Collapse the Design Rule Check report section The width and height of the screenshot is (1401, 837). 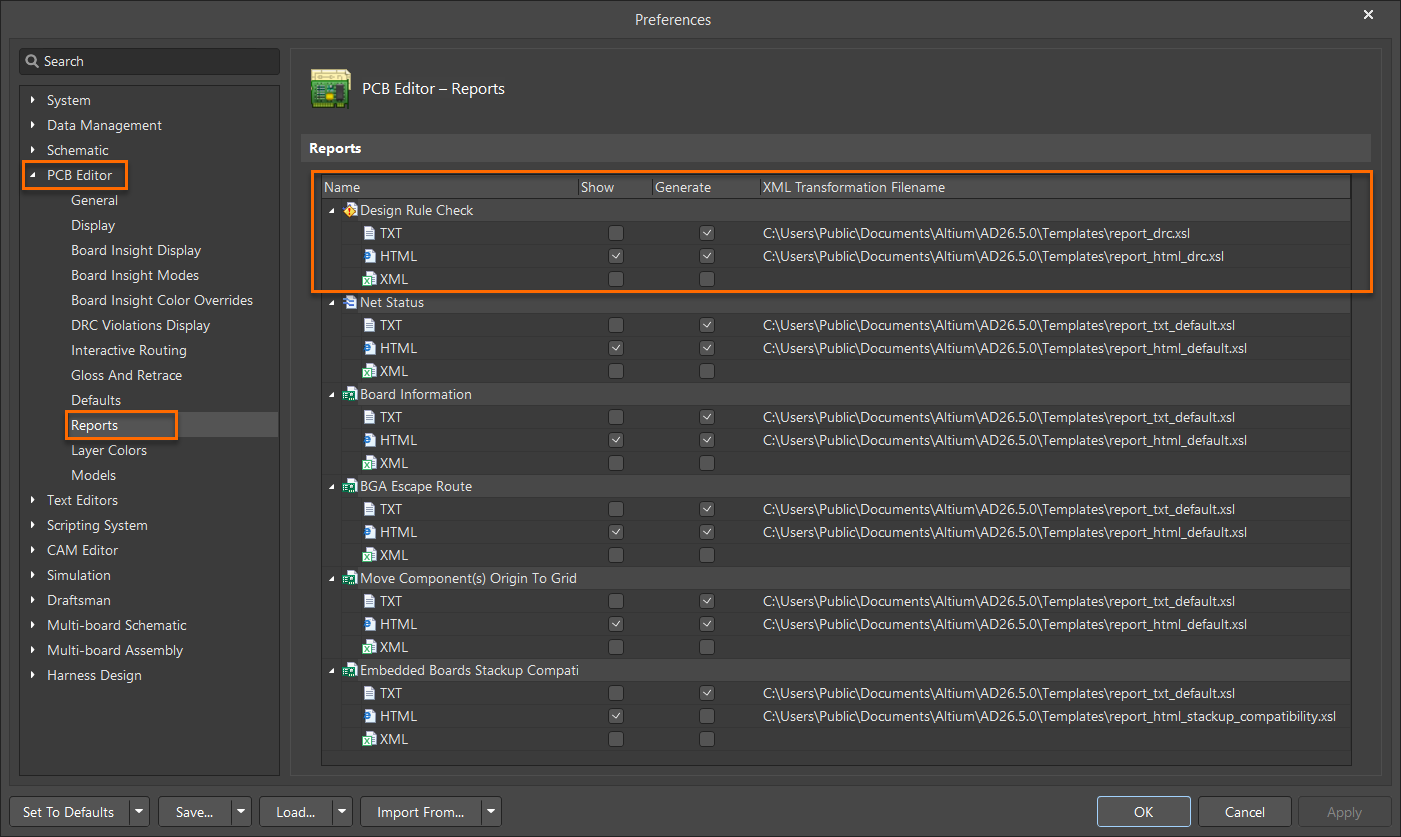[332, 210]
